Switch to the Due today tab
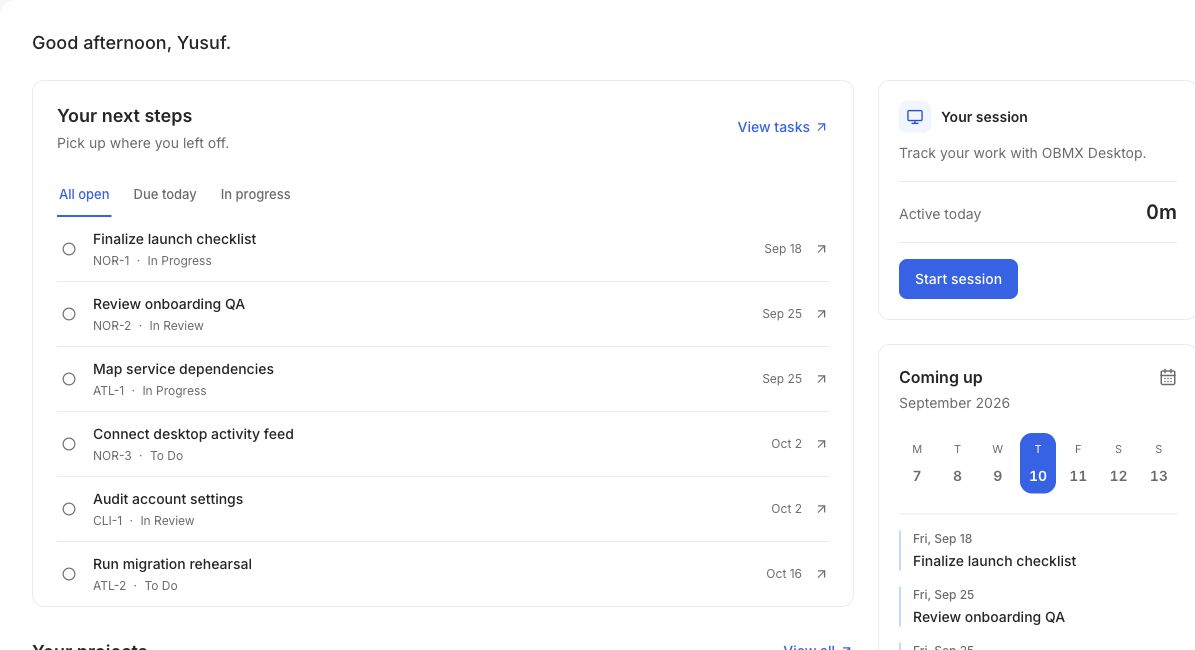1195x650 pixels. point(165,194)
